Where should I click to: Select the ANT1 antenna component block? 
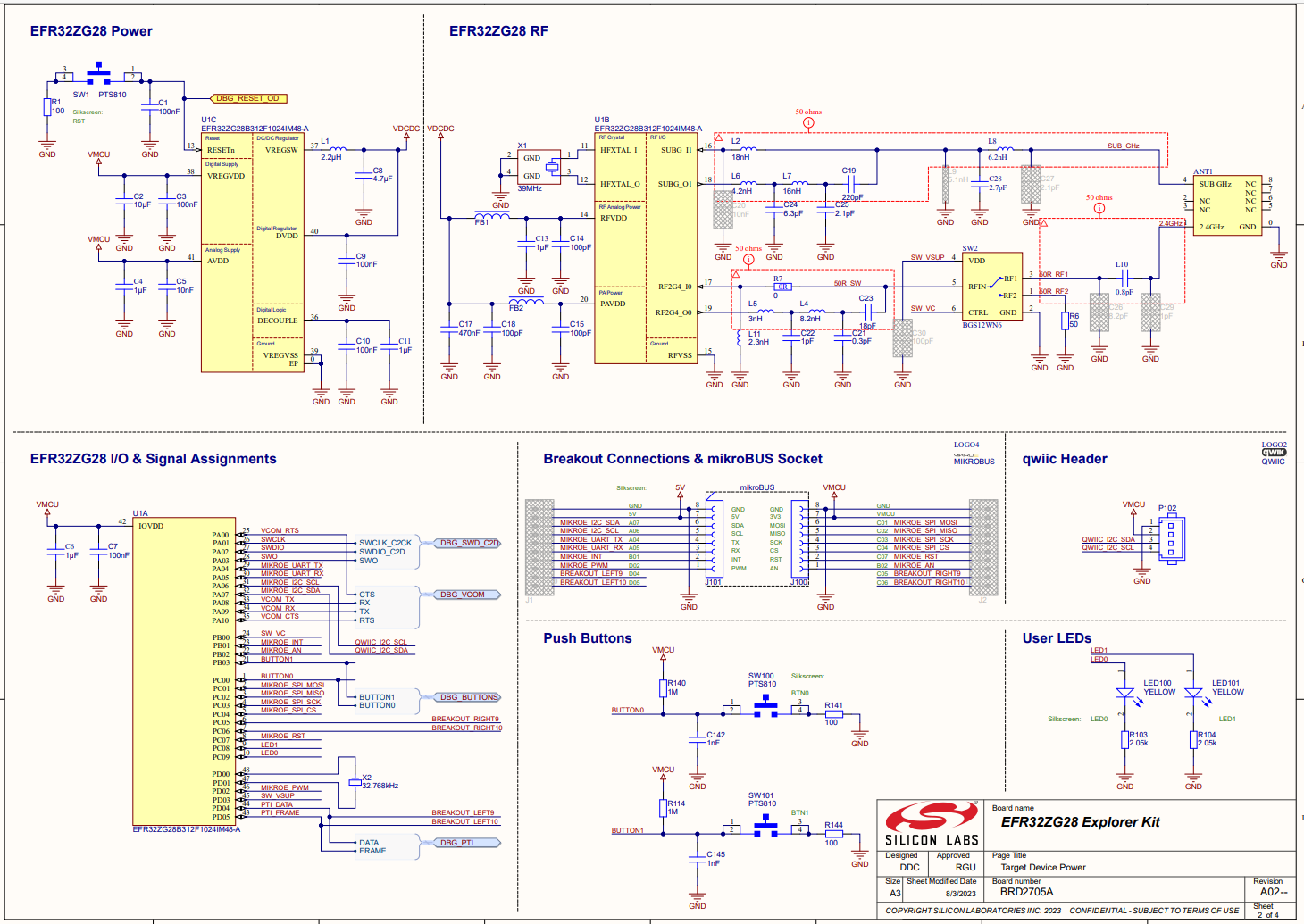[x=1227, y=206]
